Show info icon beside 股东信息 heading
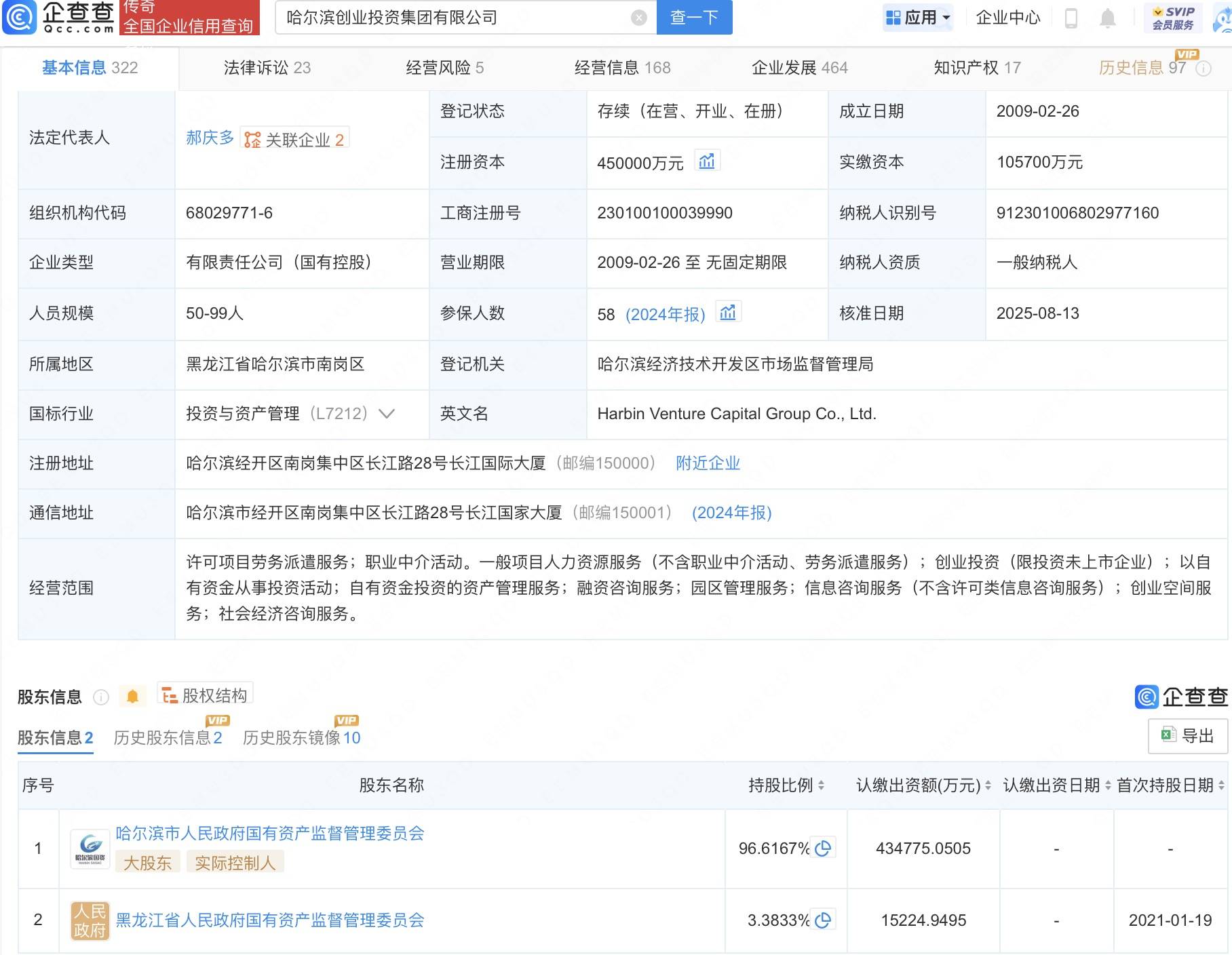The height and width of the screenshot is (955, 1232). 101,697
